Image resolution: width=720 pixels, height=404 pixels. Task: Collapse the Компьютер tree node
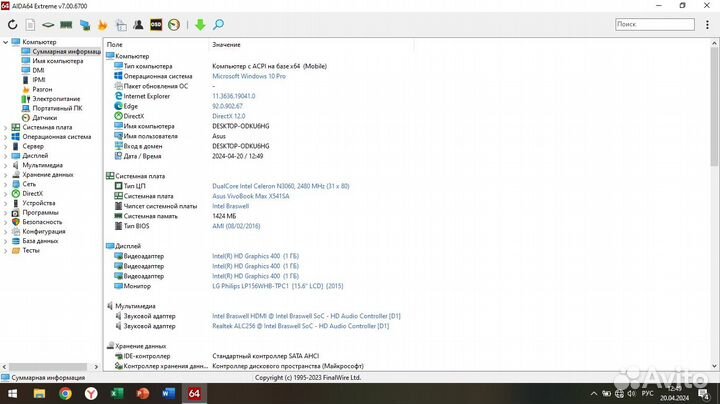click(x=6, y=42)
